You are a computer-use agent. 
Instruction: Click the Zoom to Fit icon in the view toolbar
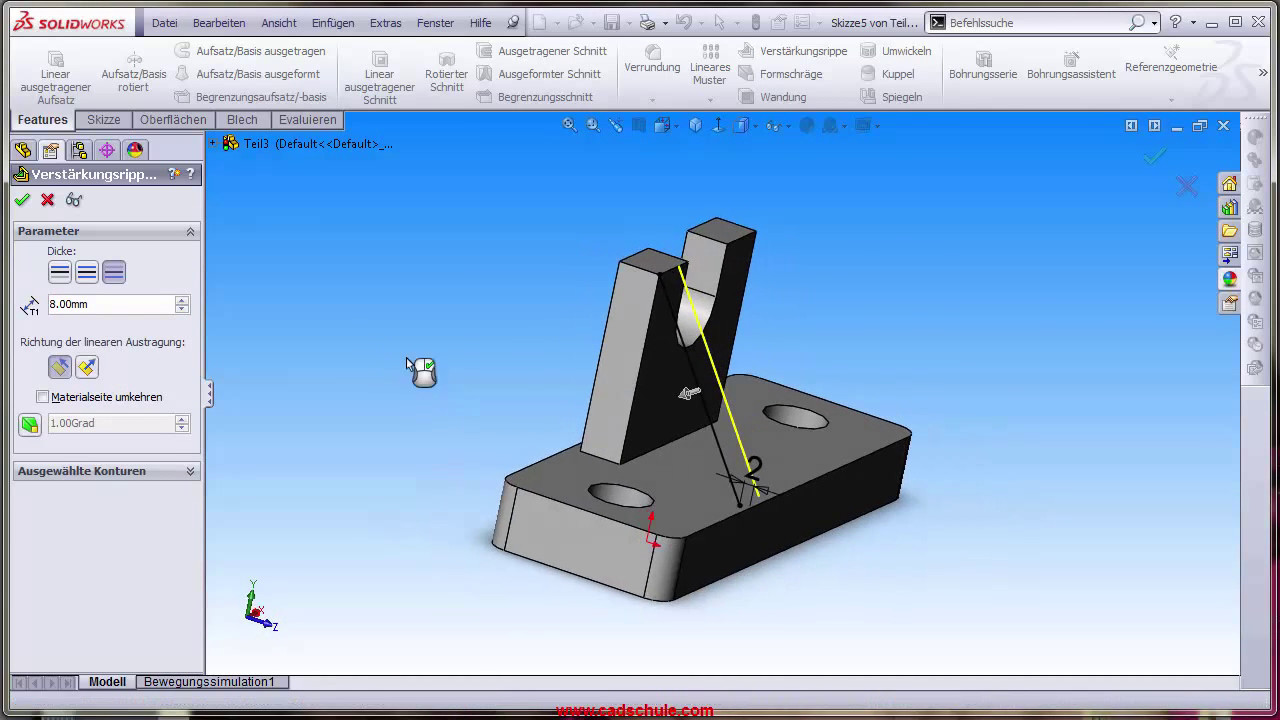tap(569, 125)
